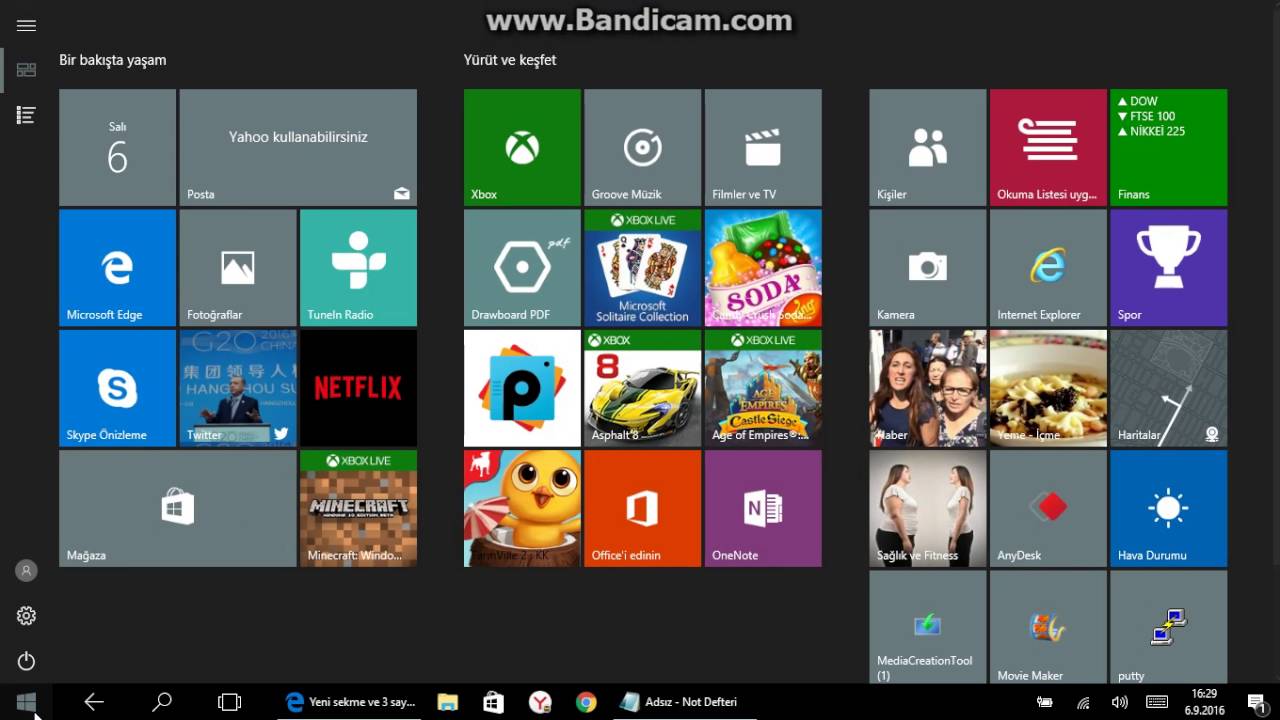Click the Yürüt ve keşfet group header
Image resolution: width=1280 pixels, height=720 pixels.
pos(510,60)
